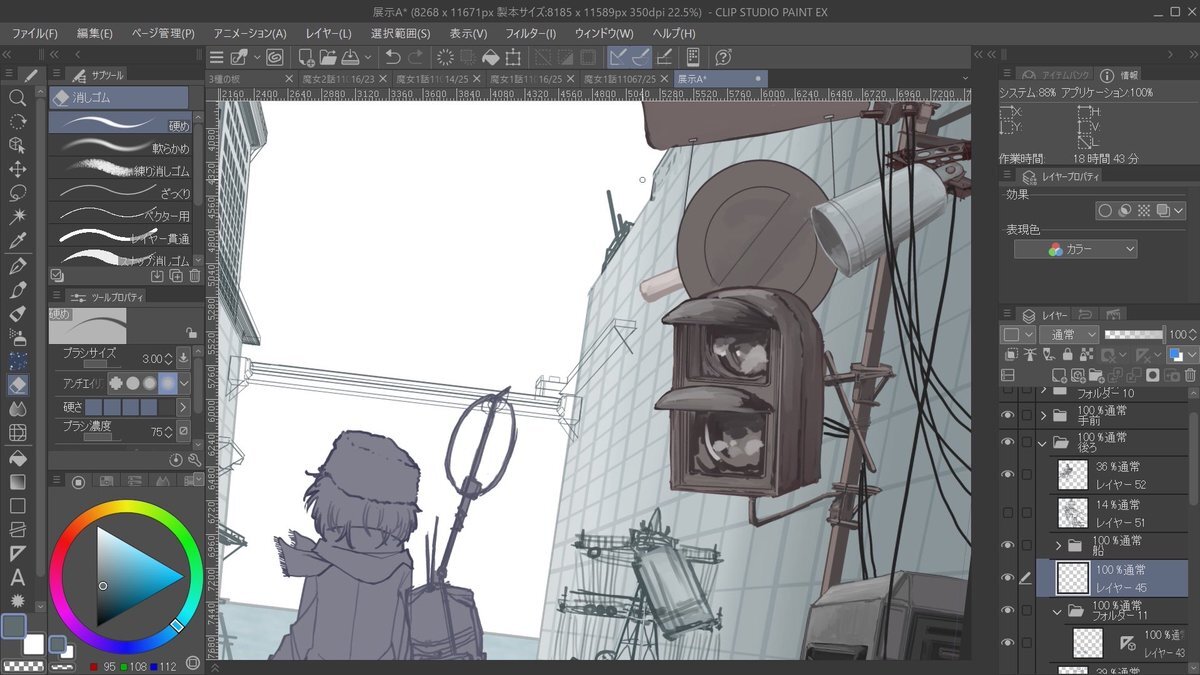Pick the Eyedropper tool
This screenshot has height=675, width=1200.
17,241
